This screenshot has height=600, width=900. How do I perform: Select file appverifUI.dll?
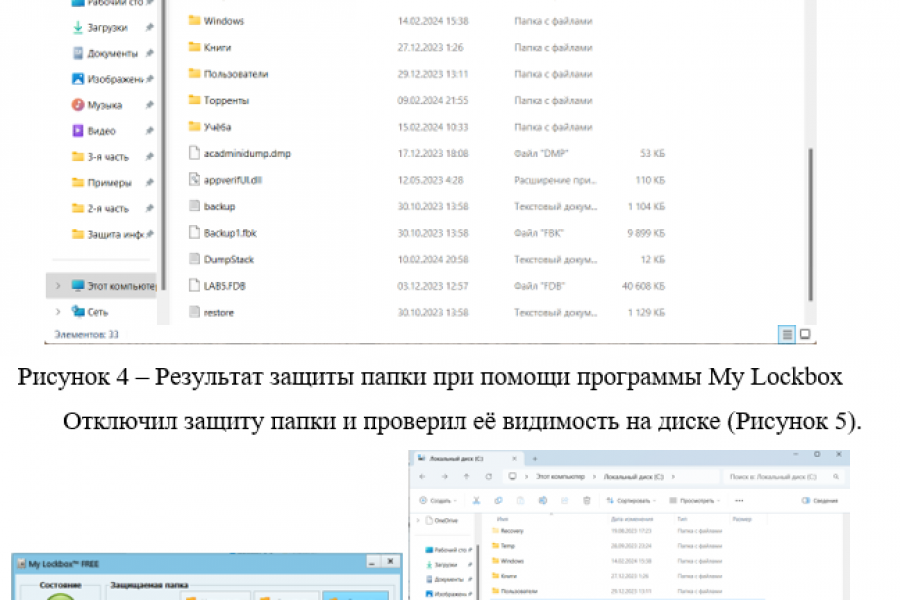coord(226,180)
